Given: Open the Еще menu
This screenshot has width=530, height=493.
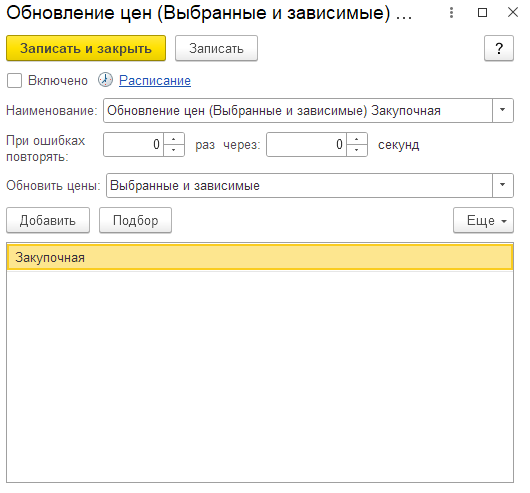Looking at the screenshot, I should point(483,220).
